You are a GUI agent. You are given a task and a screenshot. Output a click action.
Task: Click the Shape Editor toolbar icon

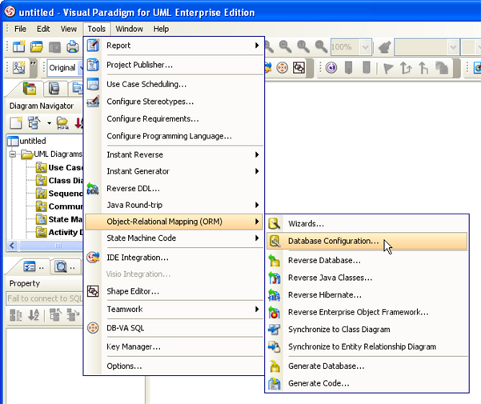pos(299,68)
